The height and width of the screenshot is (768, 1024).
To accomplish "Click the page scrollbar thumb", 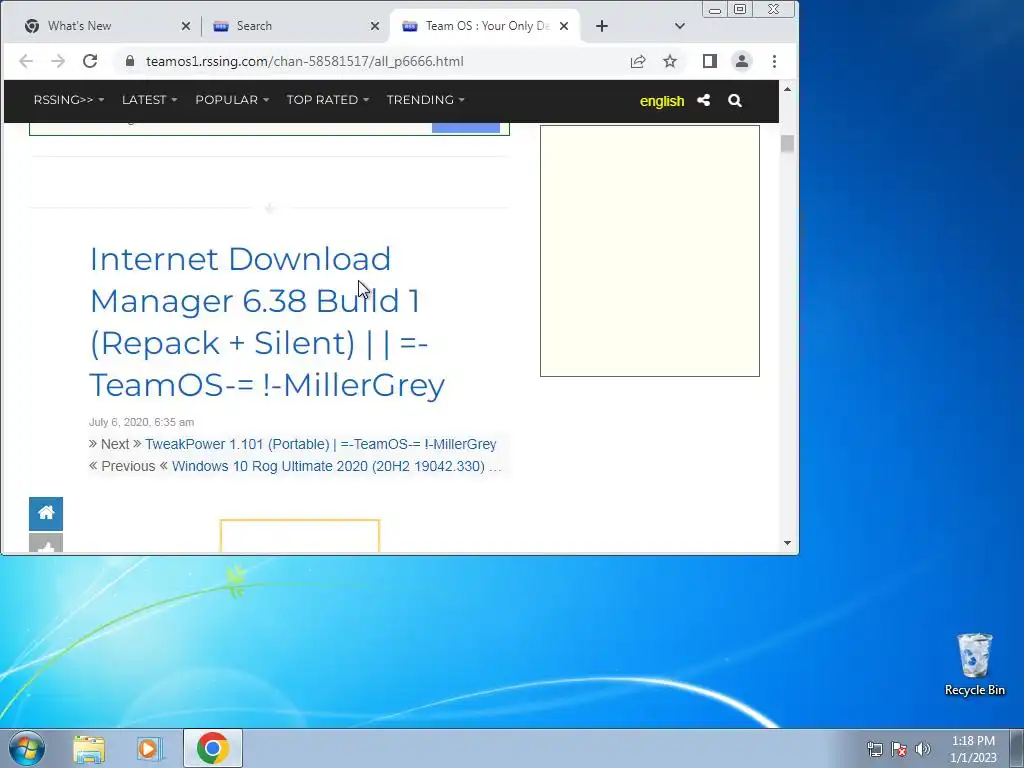I will (x=787, y=144).
